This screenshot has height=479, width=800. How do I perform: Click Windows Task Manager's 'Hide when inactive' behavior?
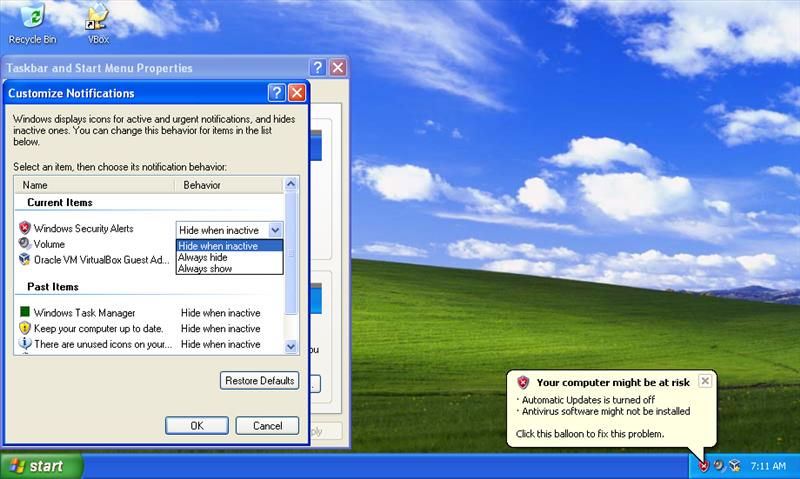pos(220,313)
